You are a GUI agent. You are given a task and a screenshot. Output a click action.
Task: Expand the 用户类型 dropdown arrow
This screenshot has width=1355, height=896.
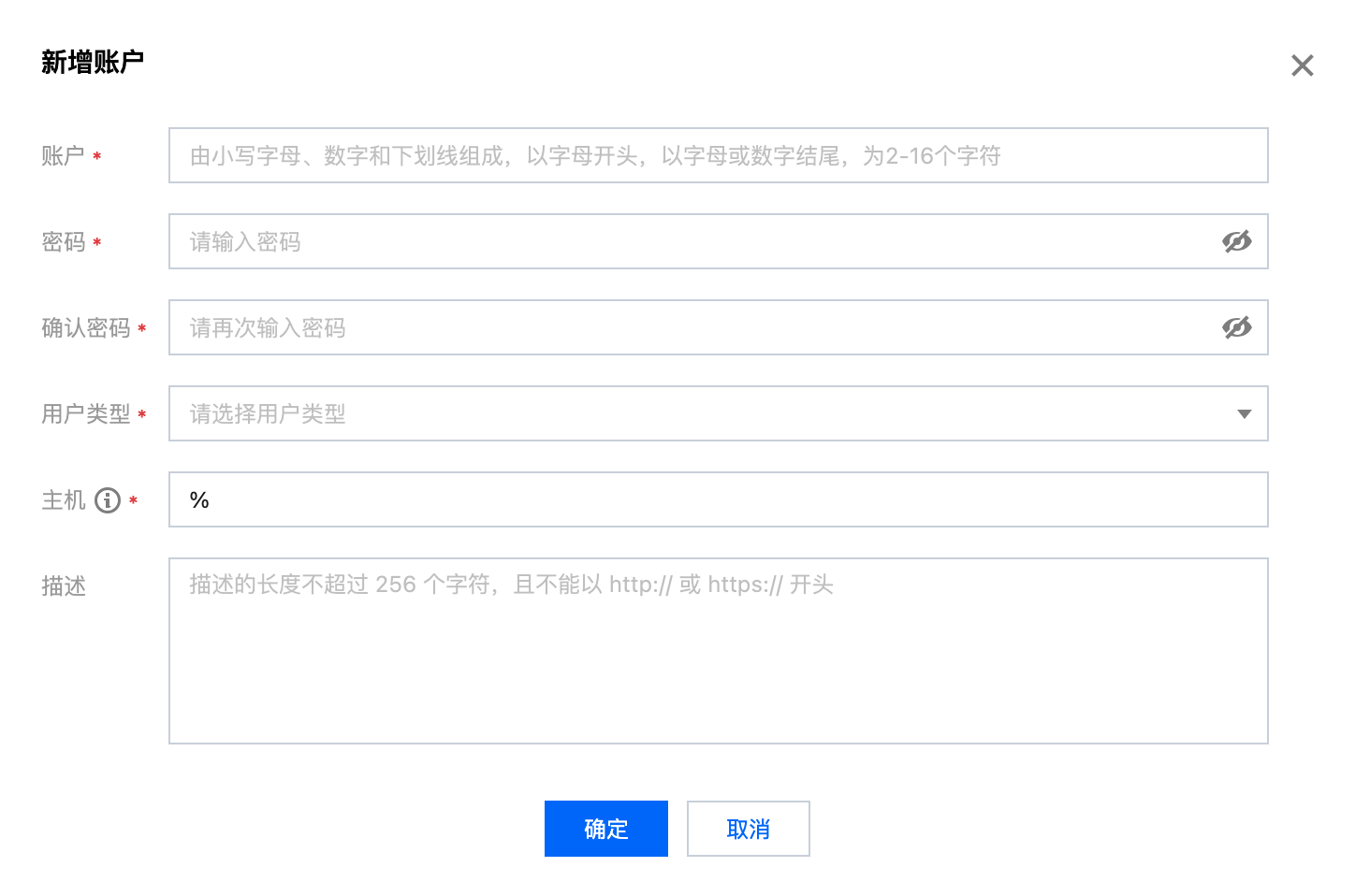click(1244, 414)
